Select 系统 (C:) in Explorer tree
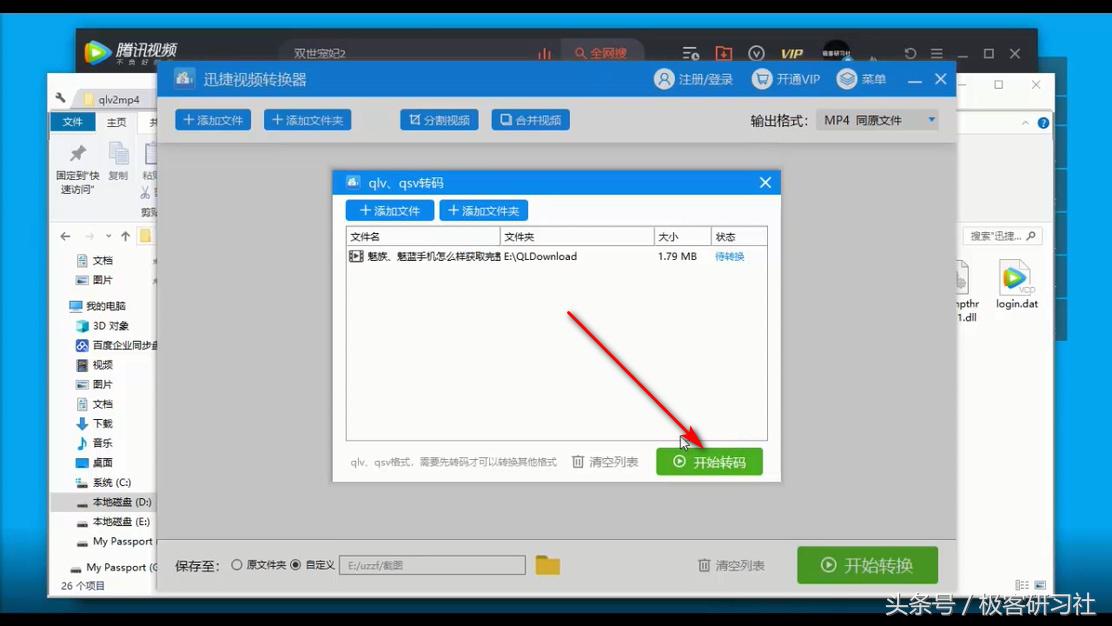The height and width of the screenshot is (626, 1112). [104, 482]
